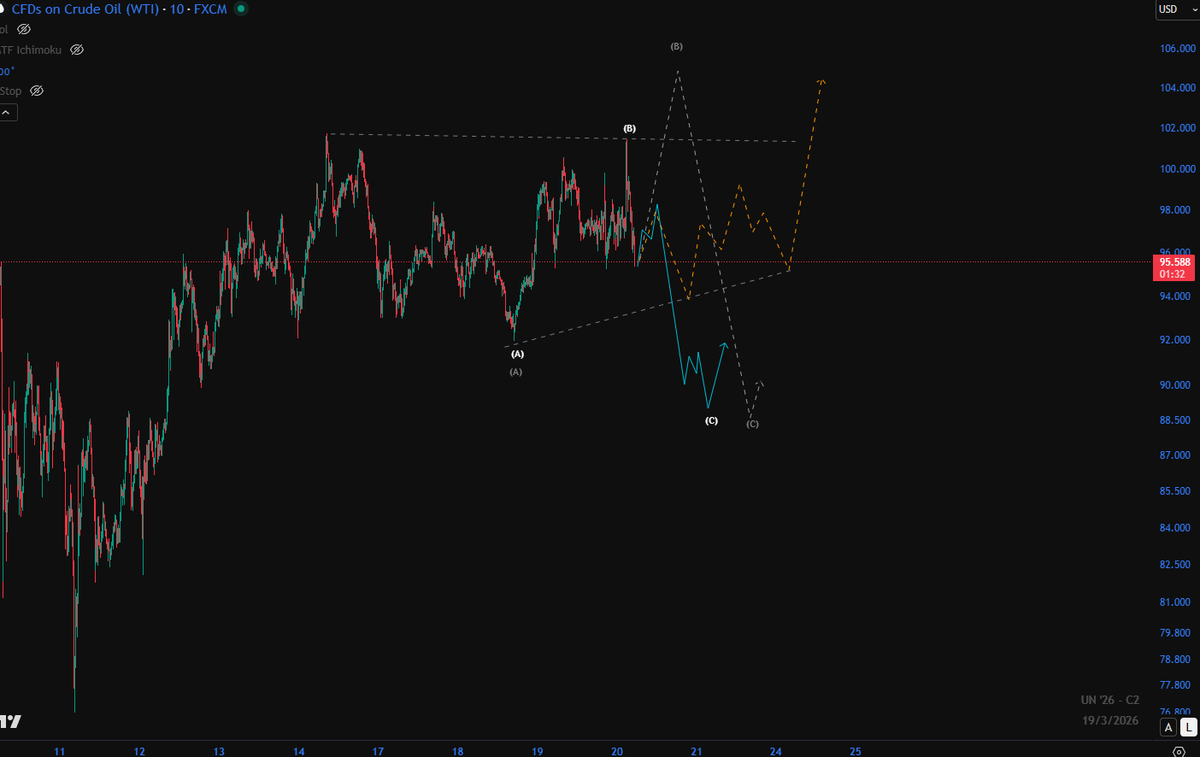Click the 98.000 price axis label
The height and width of the screenshot is (757, 1200).
pos(1177,211)
